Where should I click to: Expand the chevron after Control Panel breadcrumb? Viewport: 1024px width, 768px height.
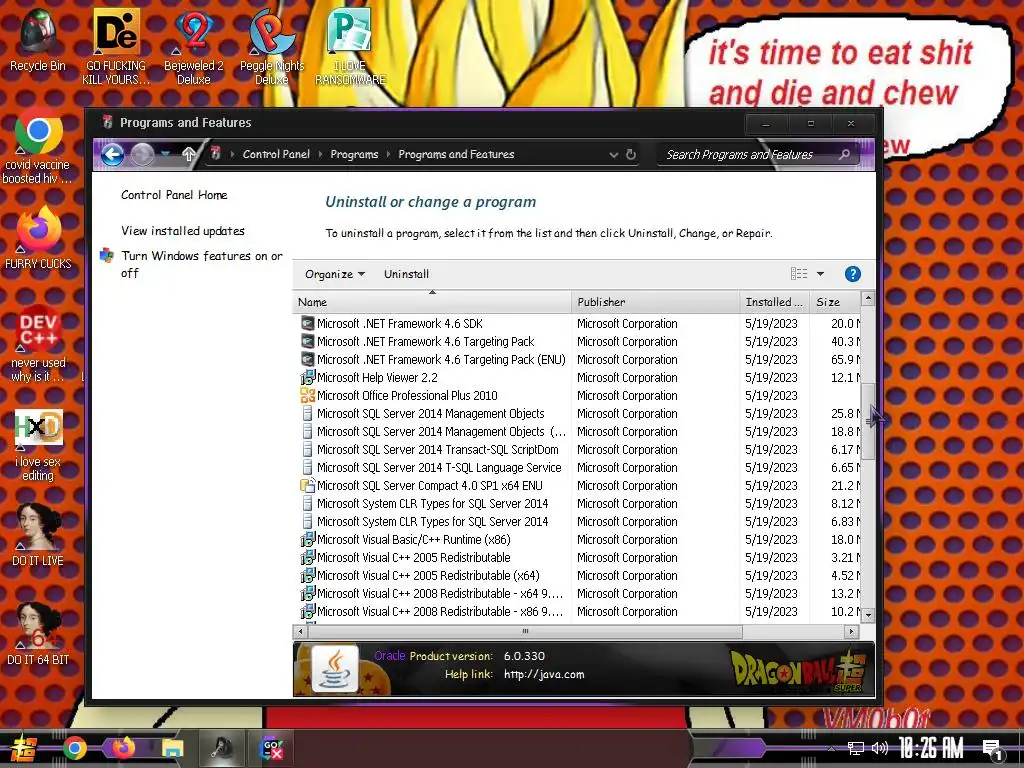click(x=320, y=154)
